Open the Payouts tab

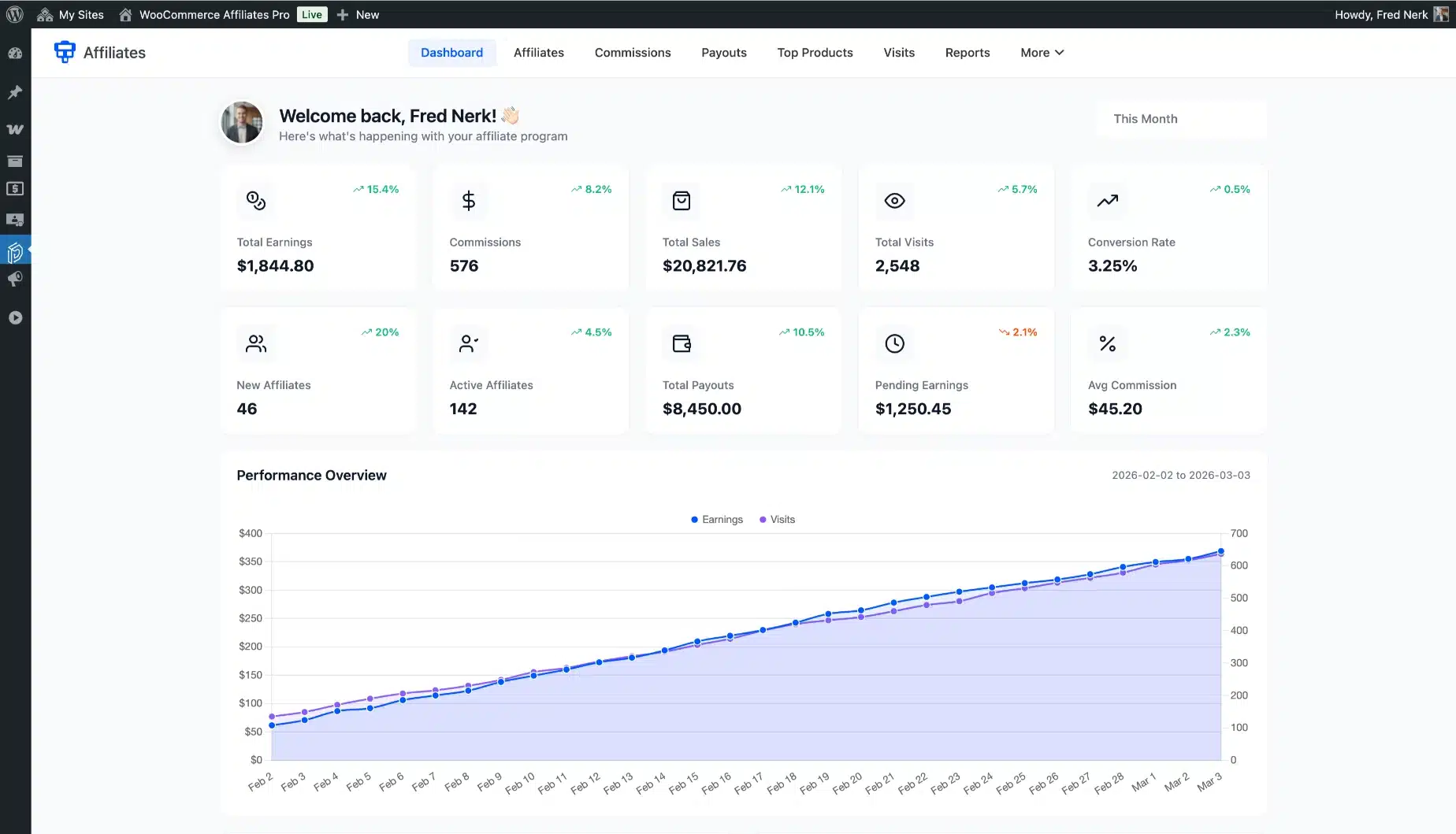click(x=723, y=53)
